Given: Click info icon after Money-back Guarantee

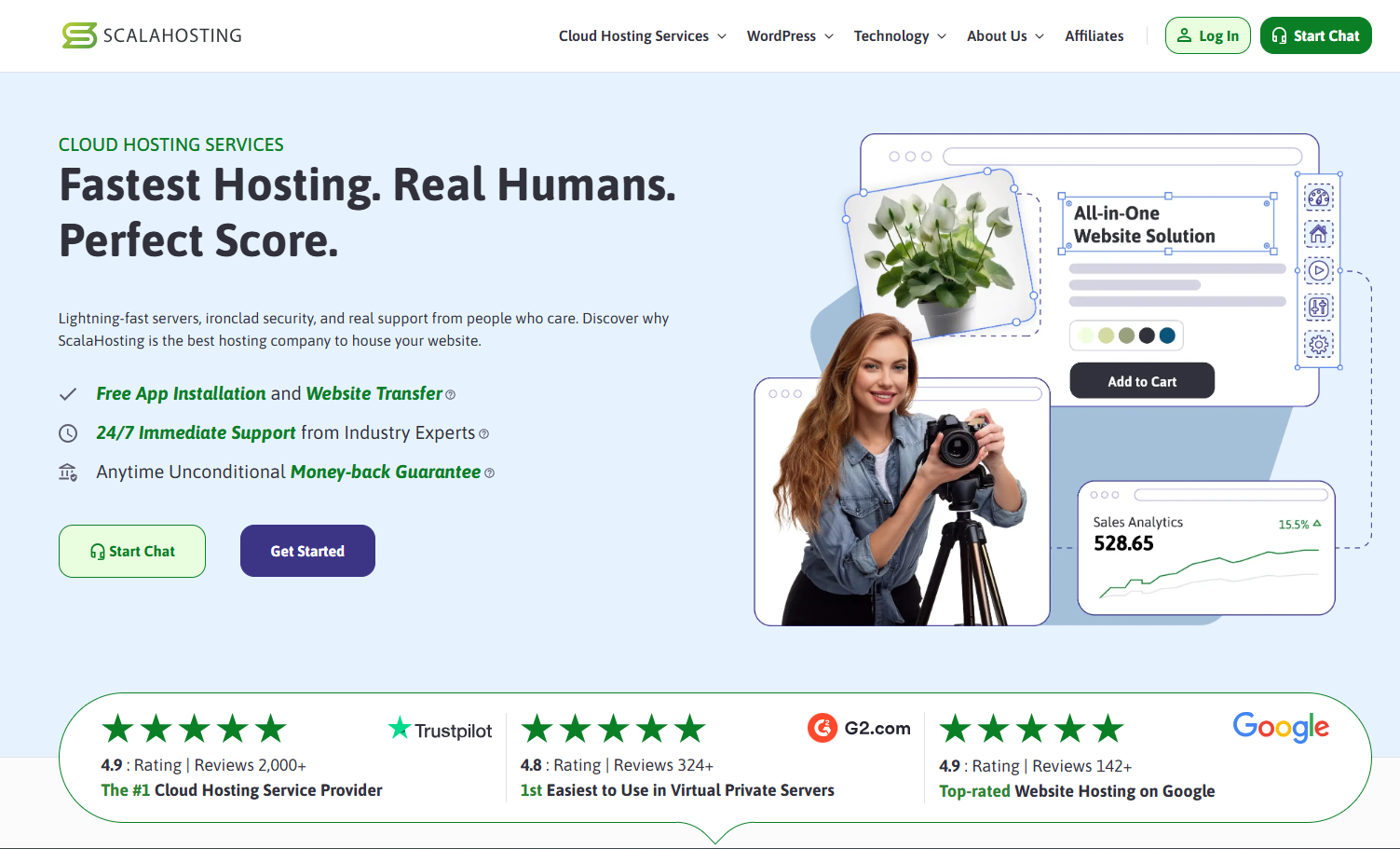Looking at the screenshot, I should pos(490,473).
